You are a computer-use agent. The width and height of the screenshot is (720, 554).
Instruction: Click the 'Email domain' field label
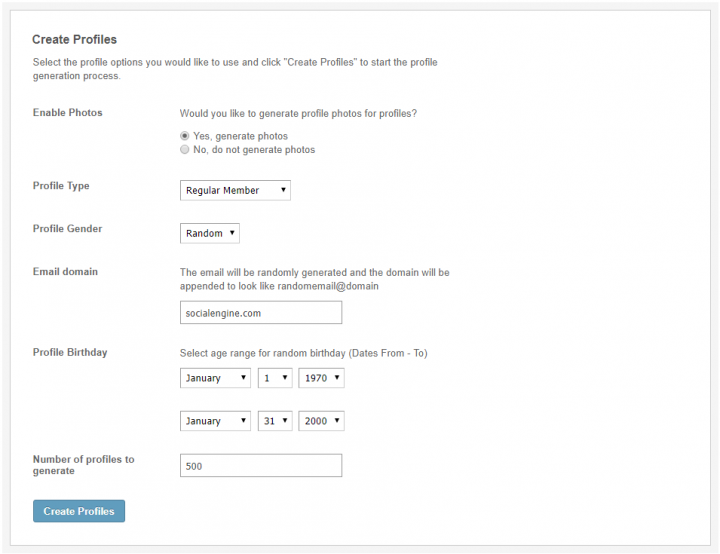[65, 271]
